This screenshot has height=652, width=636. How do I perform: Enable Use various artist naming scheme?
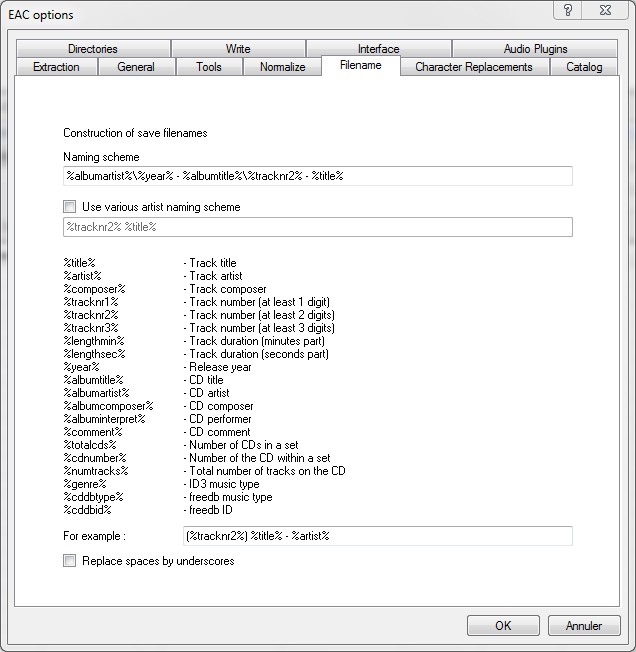click(x=70, y=207)
